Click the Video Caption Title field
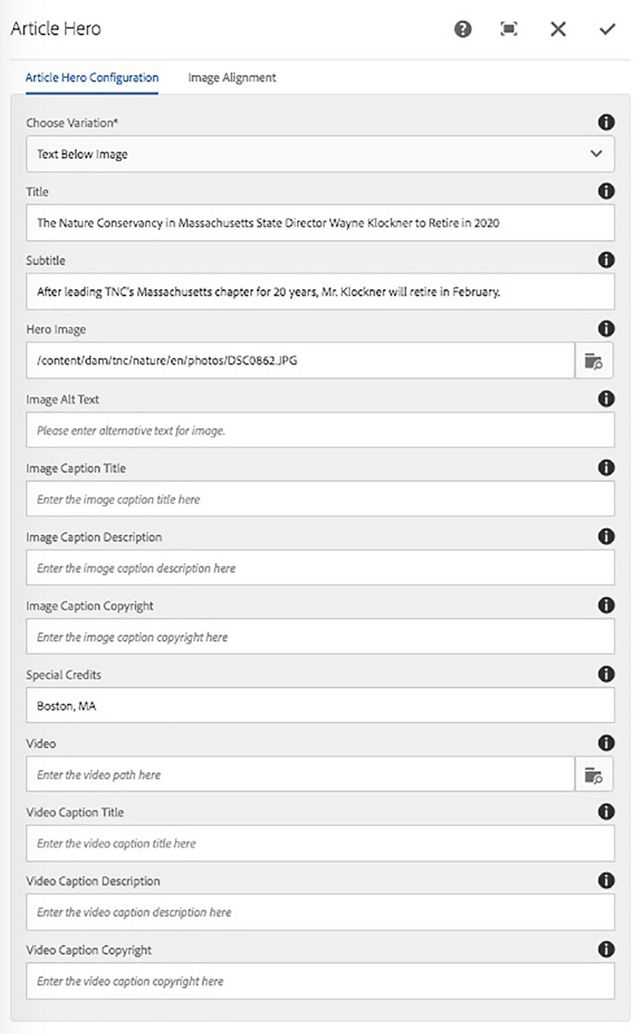This screenshot has height=1034, width=640. tap(320, 843)
